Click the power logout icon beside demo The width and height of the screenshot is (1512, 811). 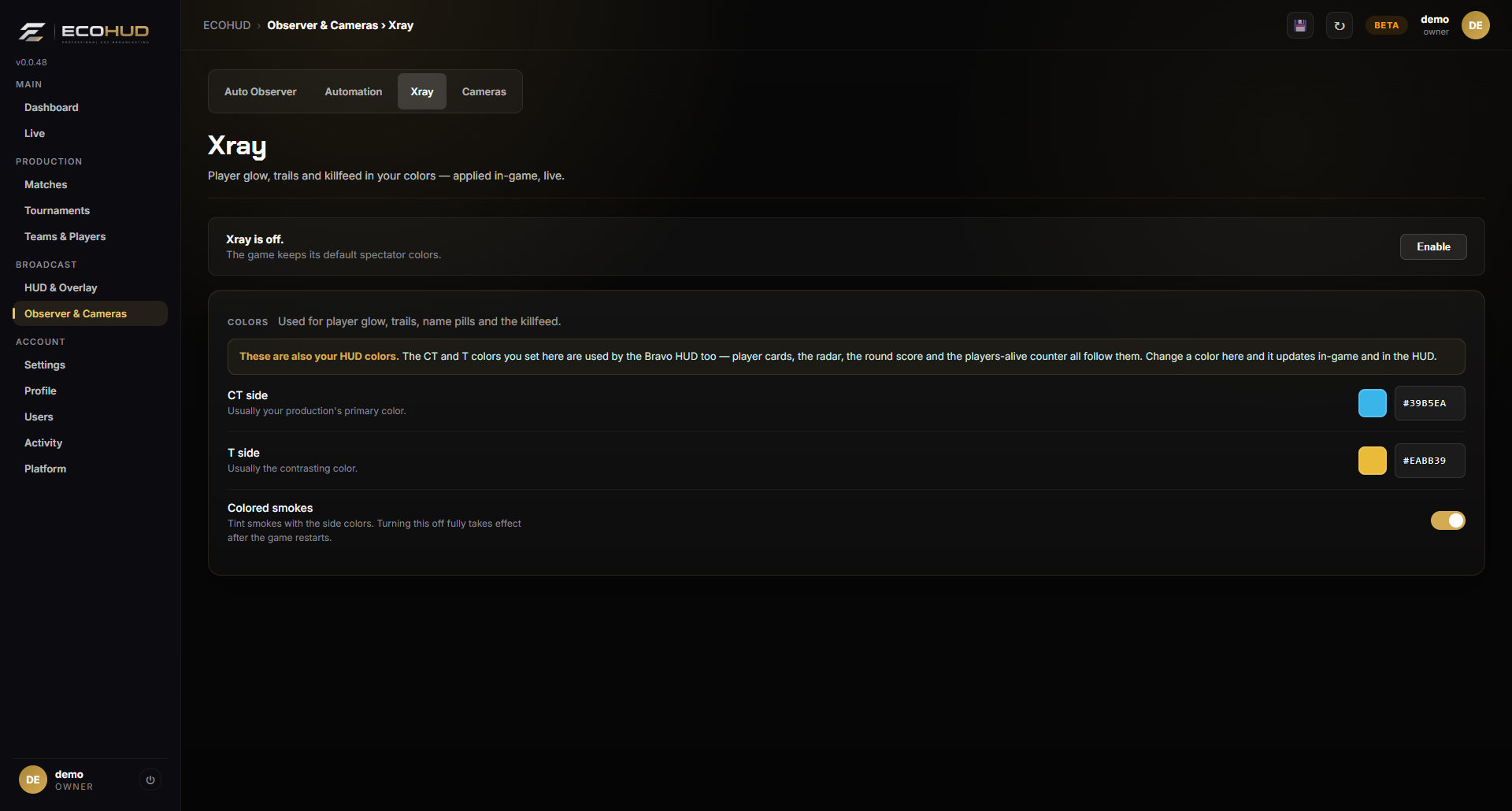point(150,780)
